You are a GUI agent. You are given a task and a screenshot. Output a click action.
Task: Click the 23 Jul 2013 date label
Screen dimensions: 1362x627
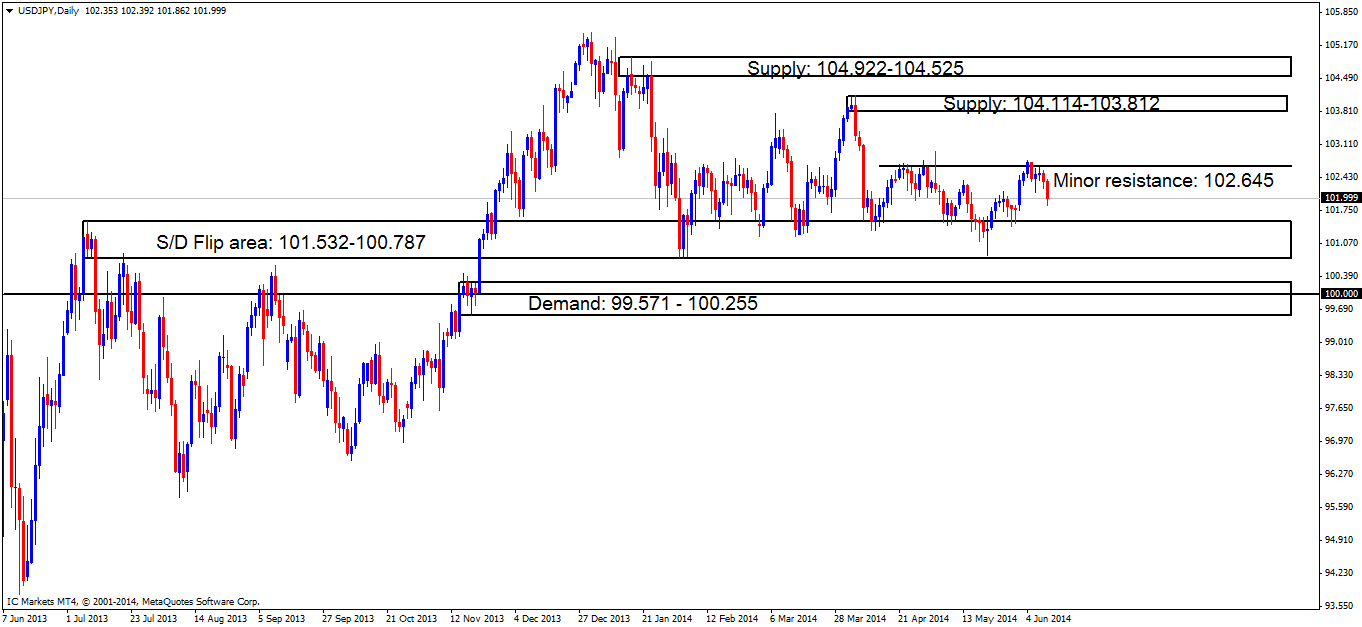(x=152, y=619)
